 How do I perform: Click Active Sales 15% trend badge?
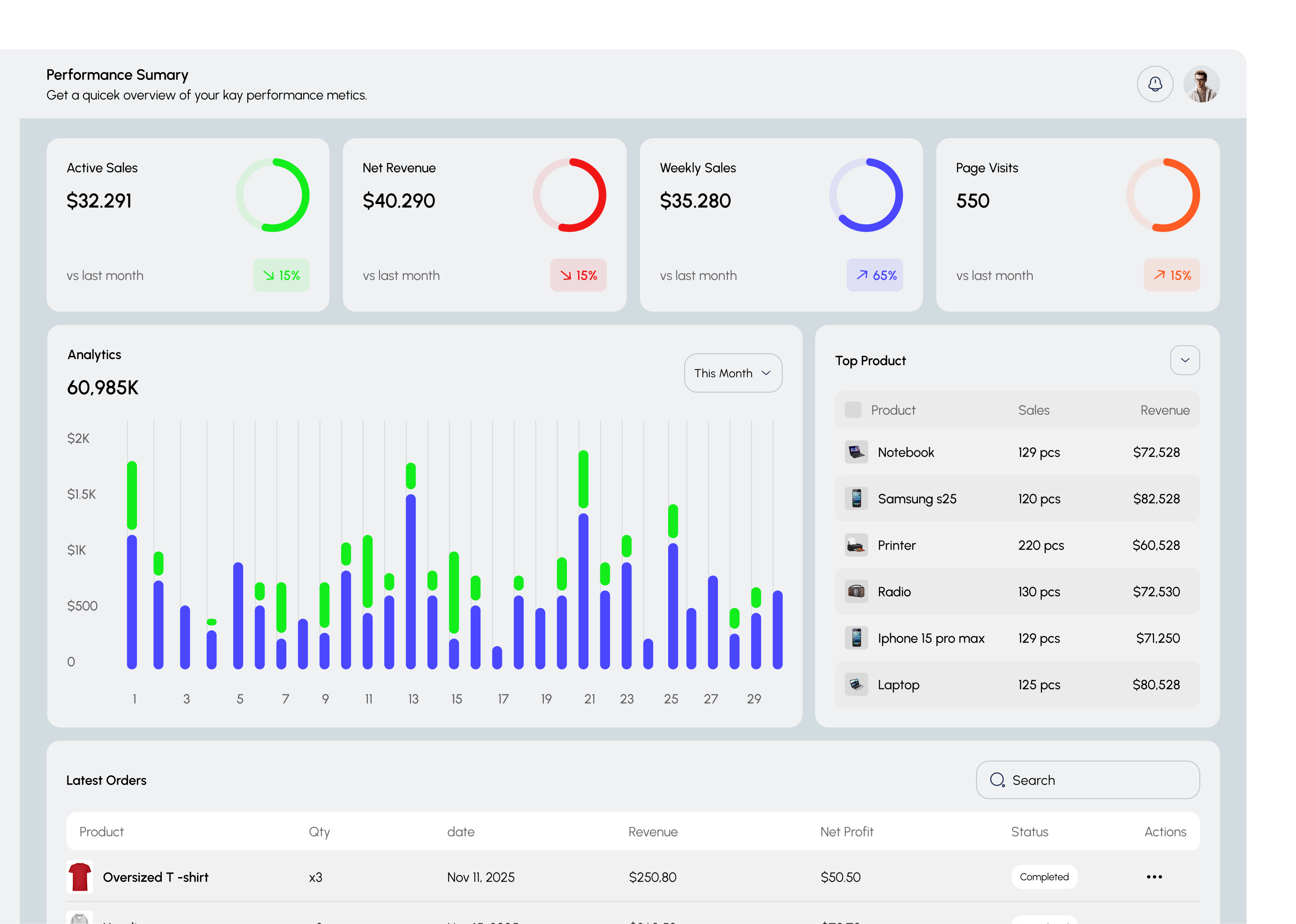coord(281,275)
